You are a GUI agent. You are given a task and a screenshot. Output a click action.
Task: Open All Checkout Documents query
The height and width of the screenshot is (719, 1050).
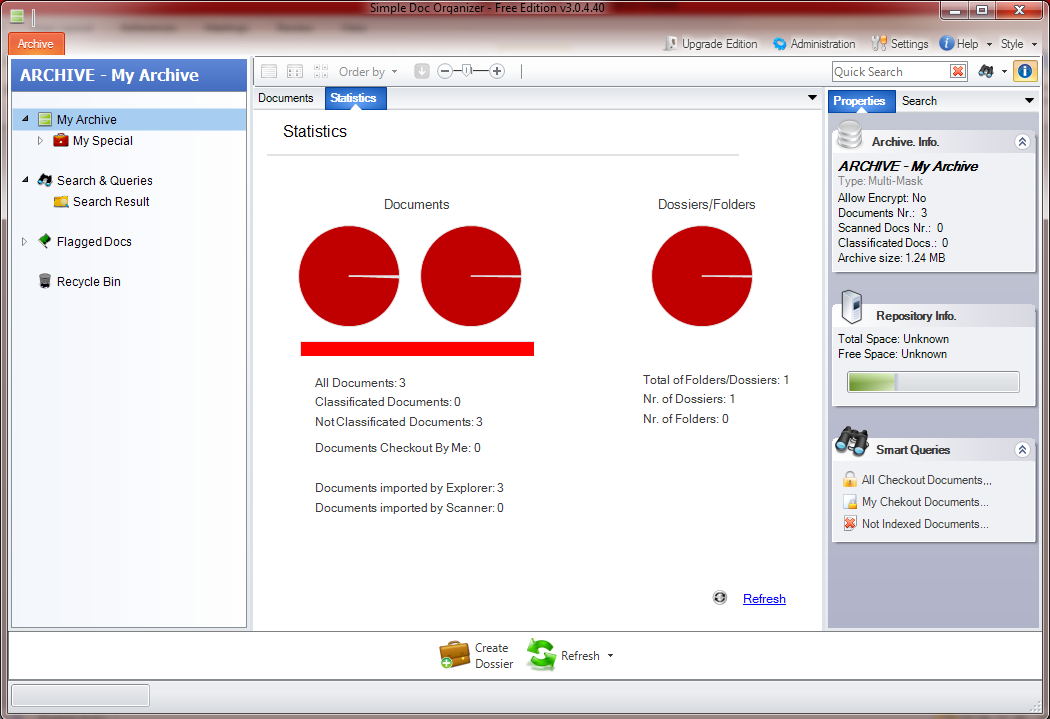click(x=926, y=480)
